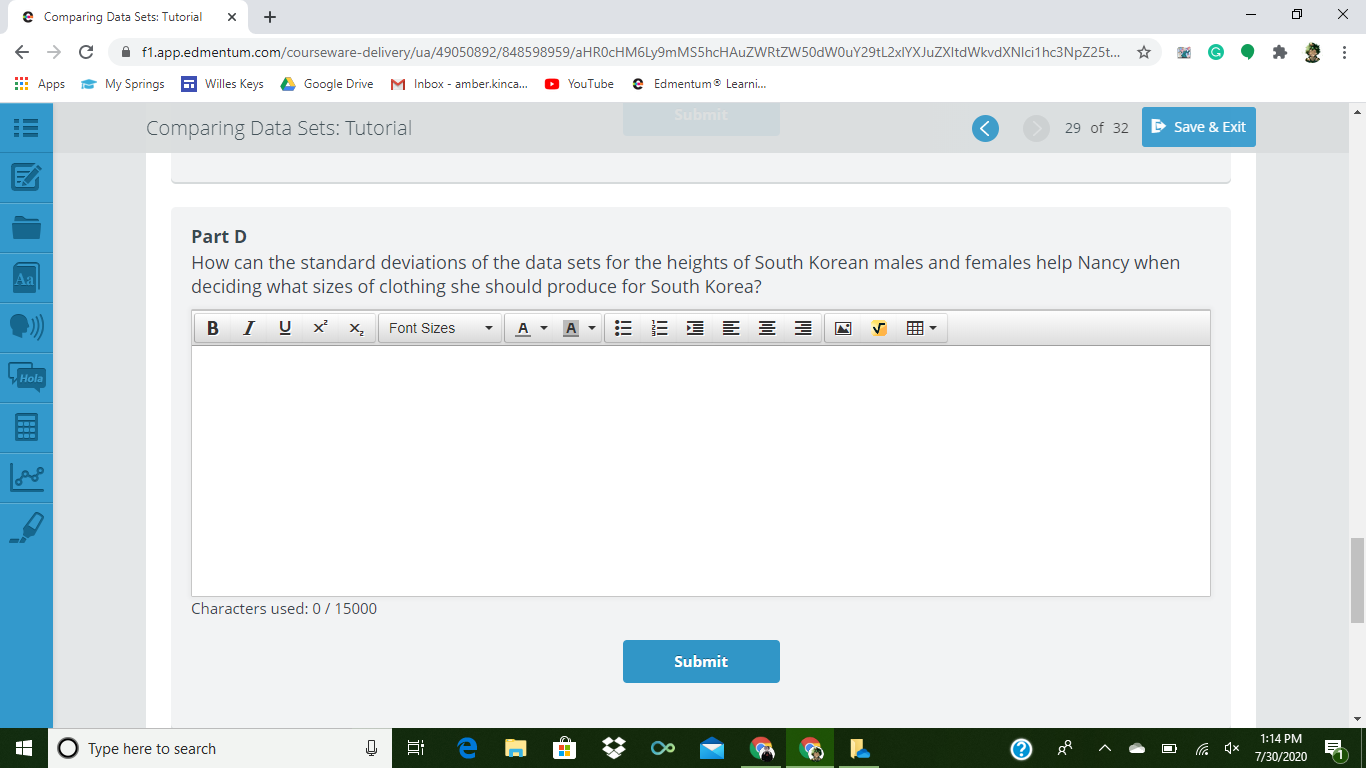Open the My Springs bookmark
Image resolution: width=1366 pixels, height=768 pixels.
tap(122, 84)
